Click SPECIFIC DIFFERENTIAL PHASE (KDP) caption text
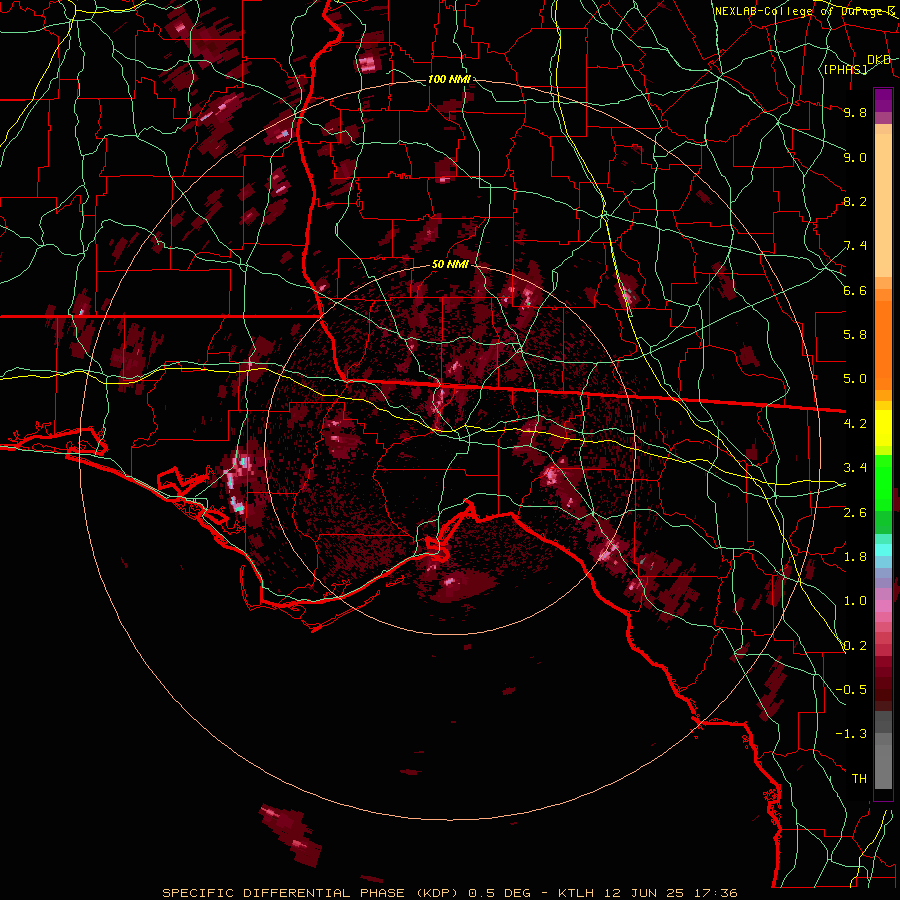This screenshot has height=900, width=900. pyautogui.click(x=310, y=893)
